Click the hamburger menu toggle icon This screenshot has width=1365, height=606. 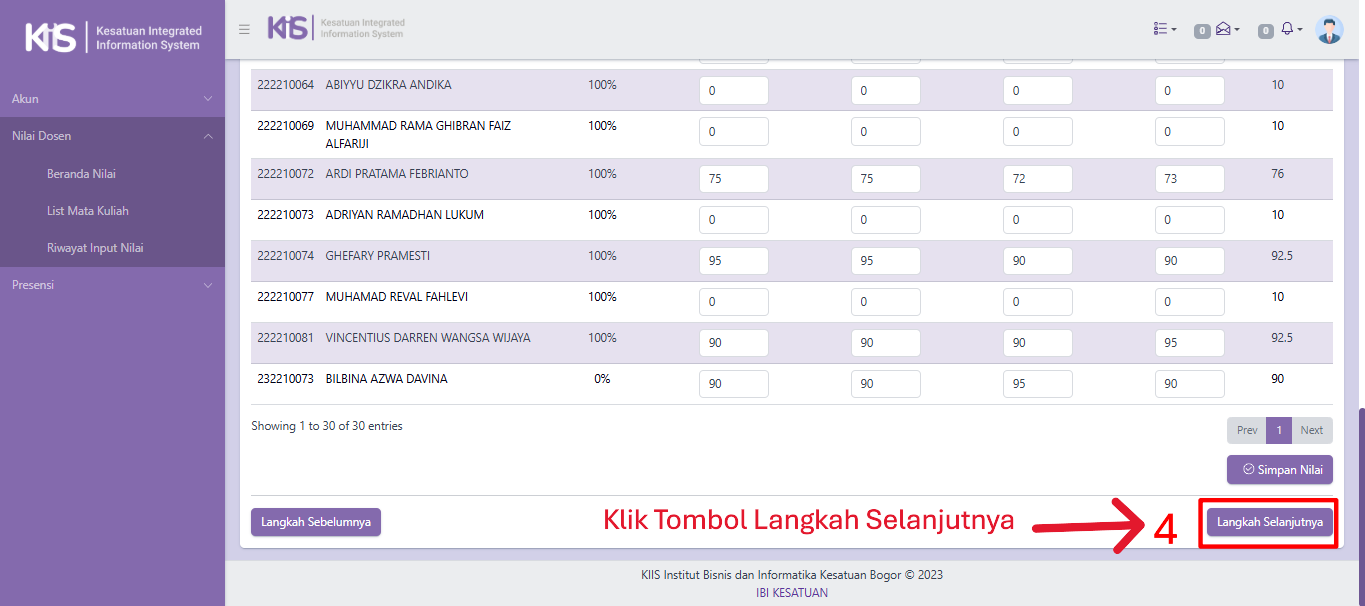click(244, 30)
